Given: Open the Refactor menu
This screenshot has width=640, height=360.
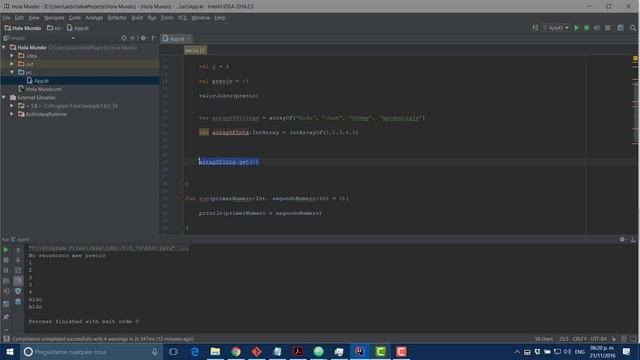Looking at the screenshot, I should (x=117, y=18).
